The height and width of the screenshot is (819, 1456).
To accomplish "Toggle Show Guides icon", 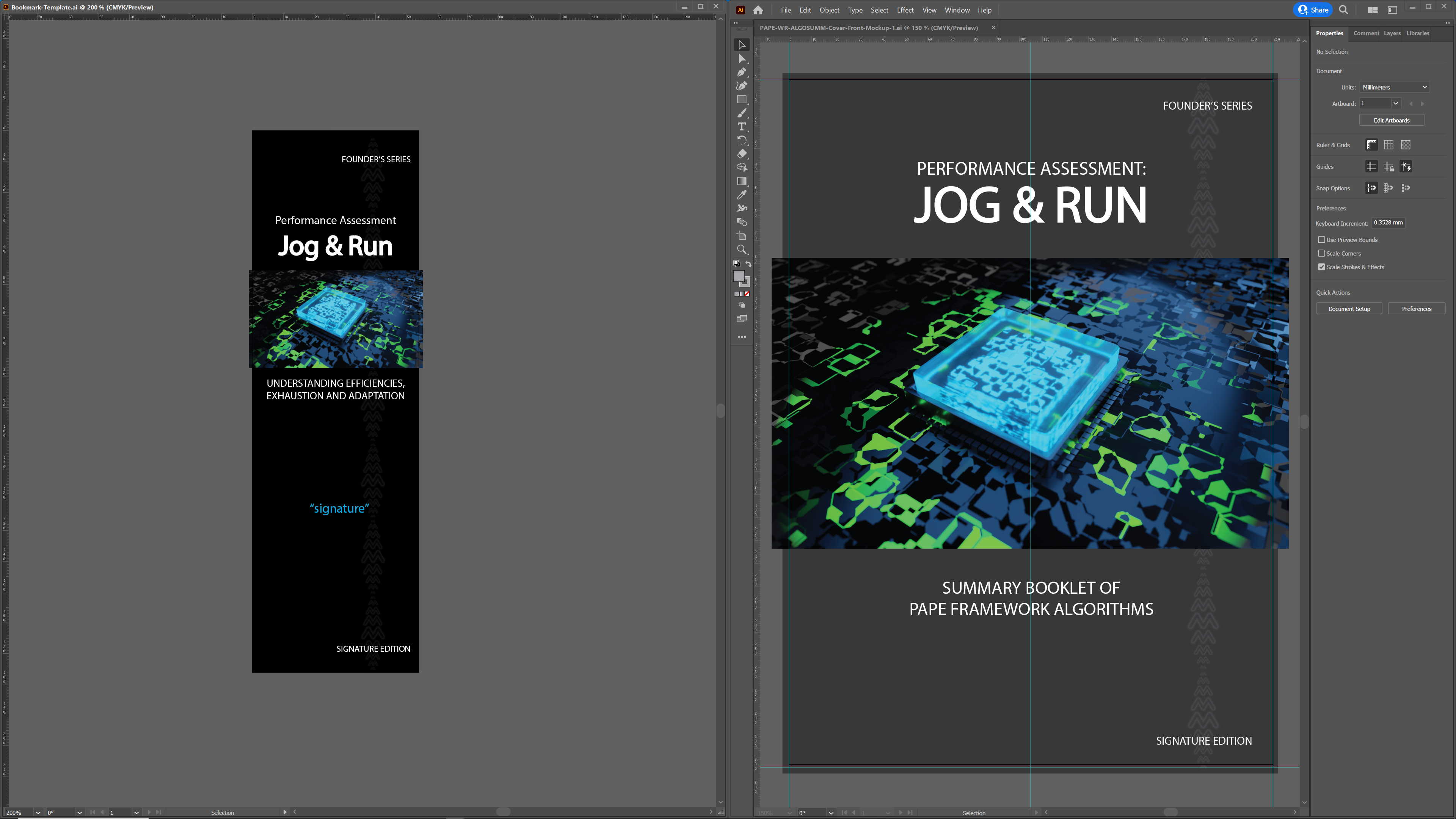I will click(1371, 166).
